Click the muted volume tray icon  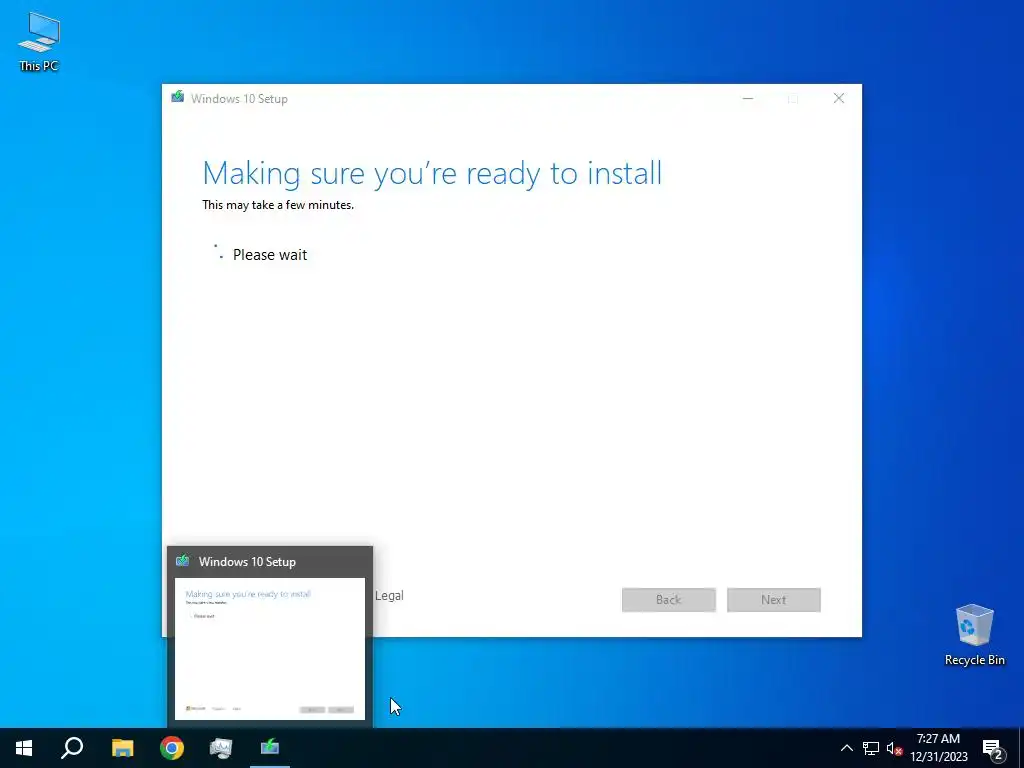(894, 748)
